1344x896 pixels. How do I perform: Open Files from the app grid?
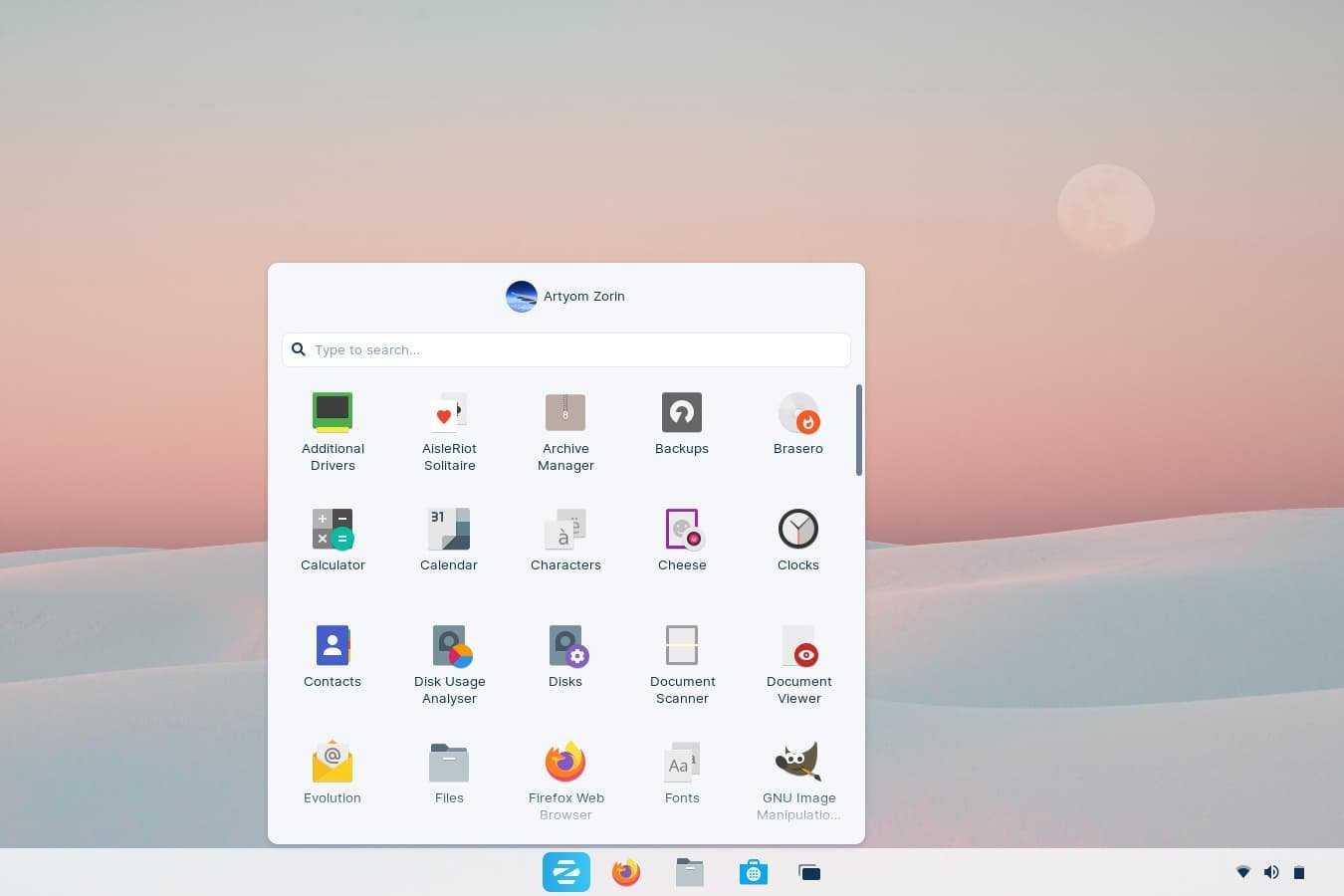point(449,774)
